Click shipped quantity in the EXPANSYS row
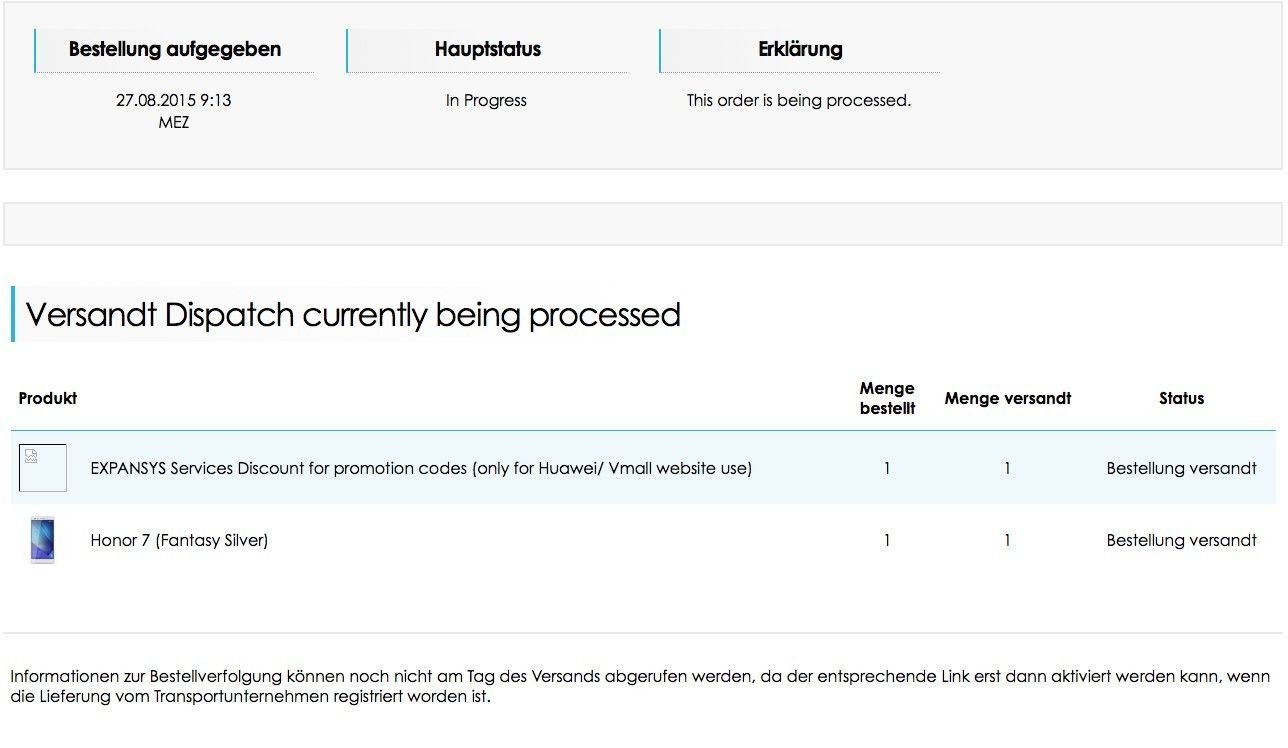The width and height of the screenshot is (1288, 748). pos(1007,468)
